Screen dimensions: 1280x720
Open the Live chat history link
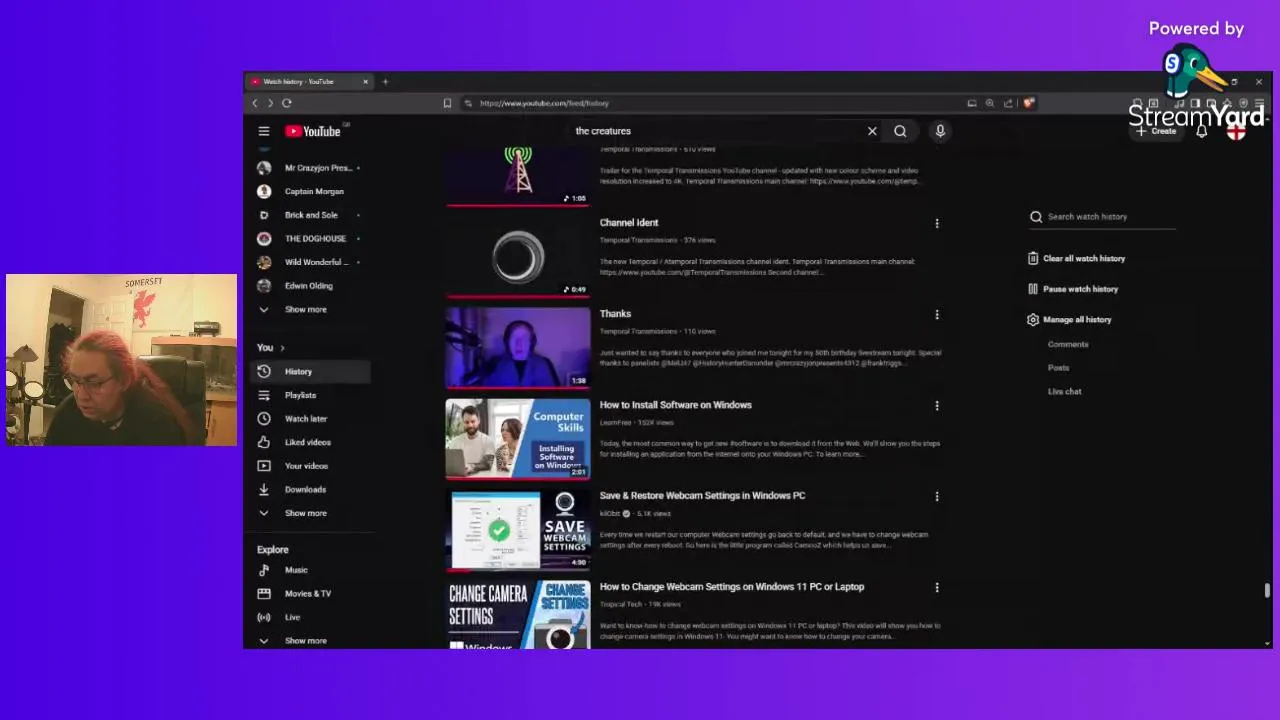1065,392
